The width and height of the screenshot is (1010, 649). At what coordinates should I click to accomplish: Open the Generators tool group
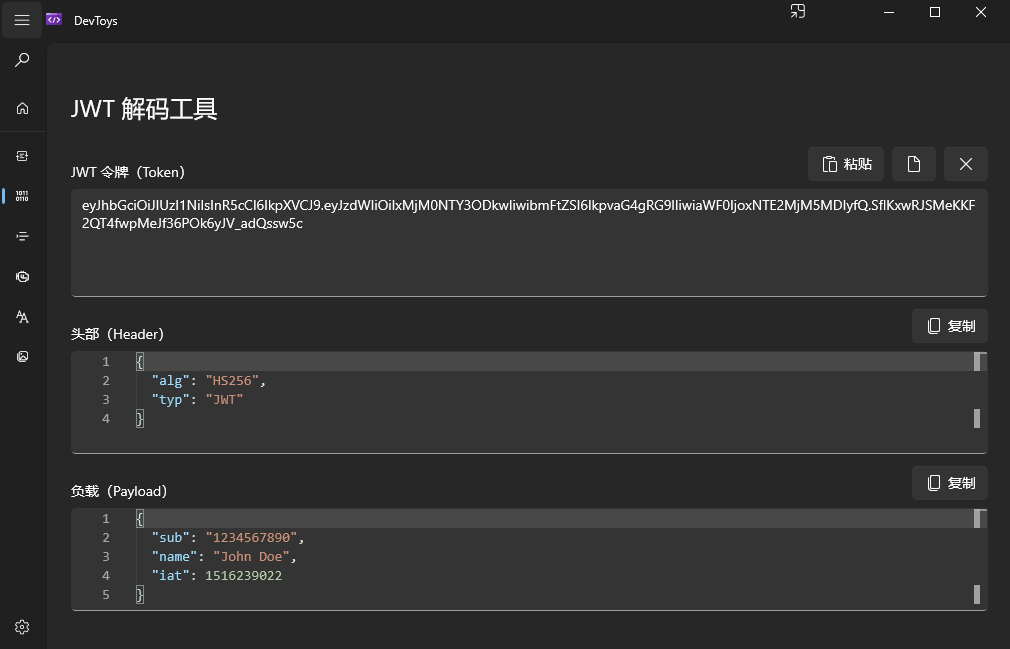22,276
